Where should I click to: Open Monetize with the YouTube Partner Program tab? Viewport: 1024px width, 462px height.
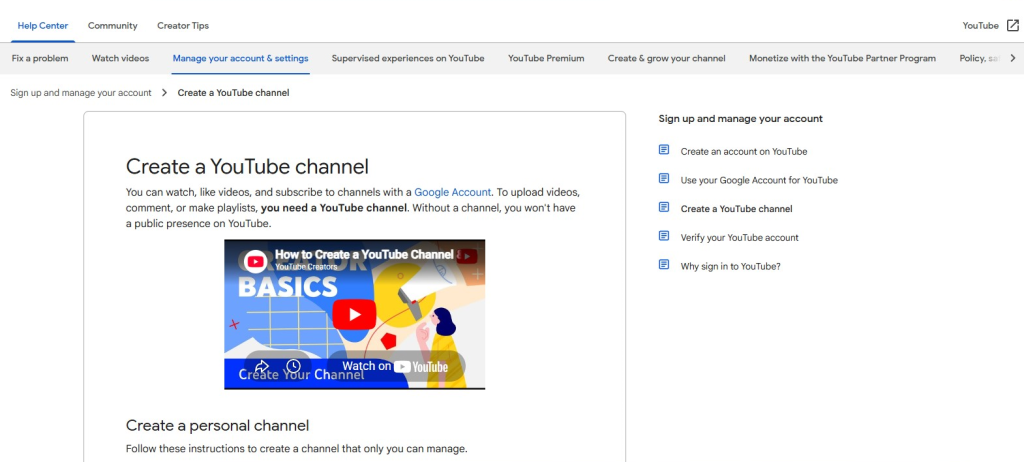[x=842, y=58]
